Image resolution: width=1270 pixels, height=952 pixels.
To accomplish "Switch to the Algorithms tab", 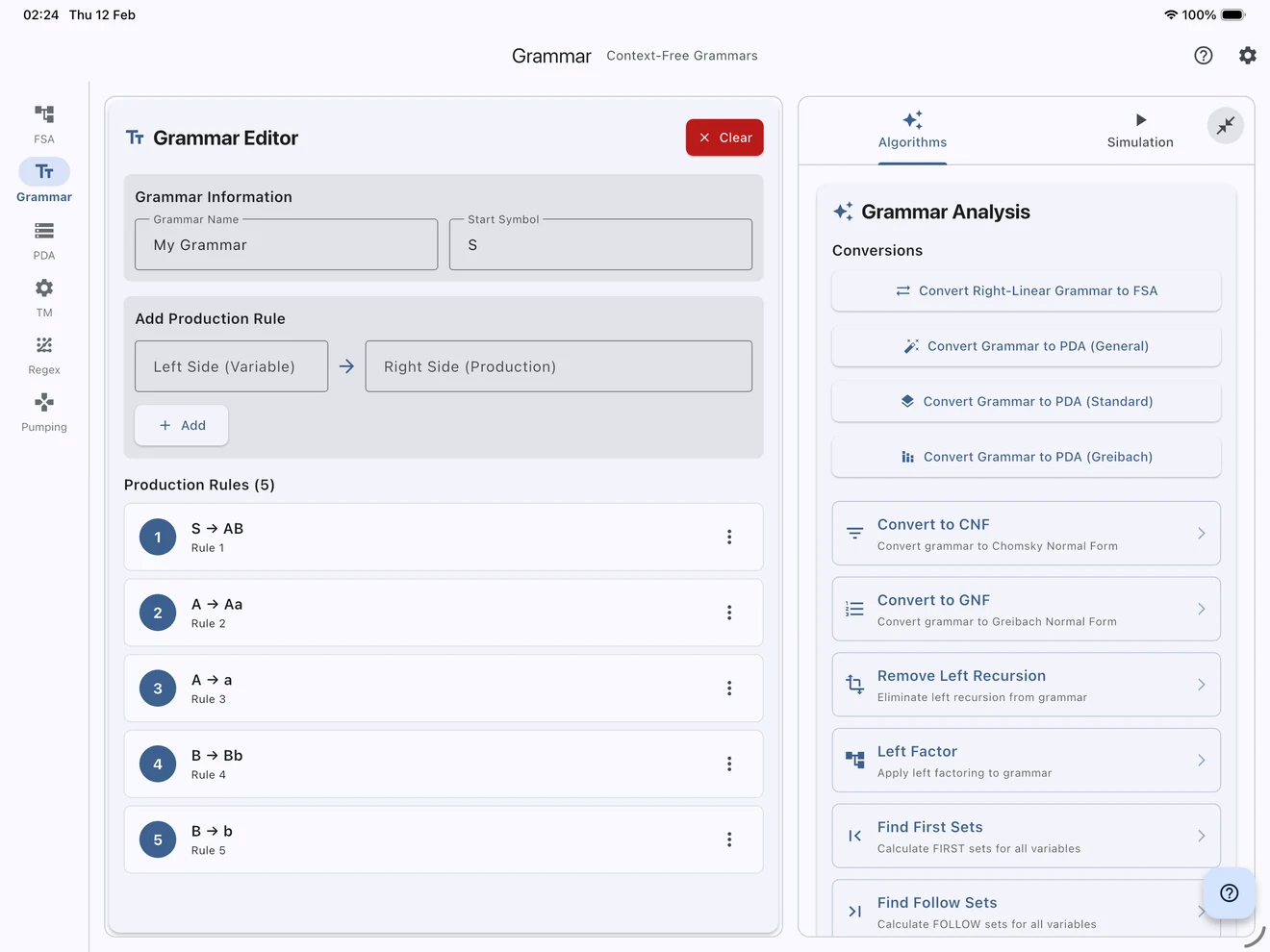I will [912, 131].
